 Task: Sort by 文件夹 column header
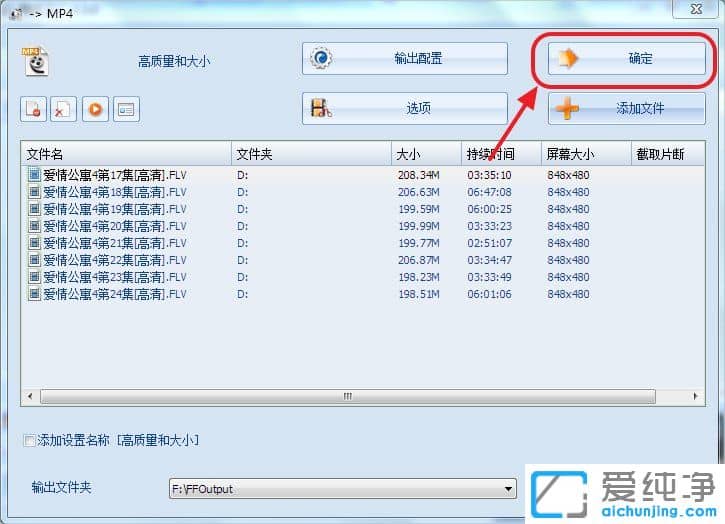click(311, 154)
